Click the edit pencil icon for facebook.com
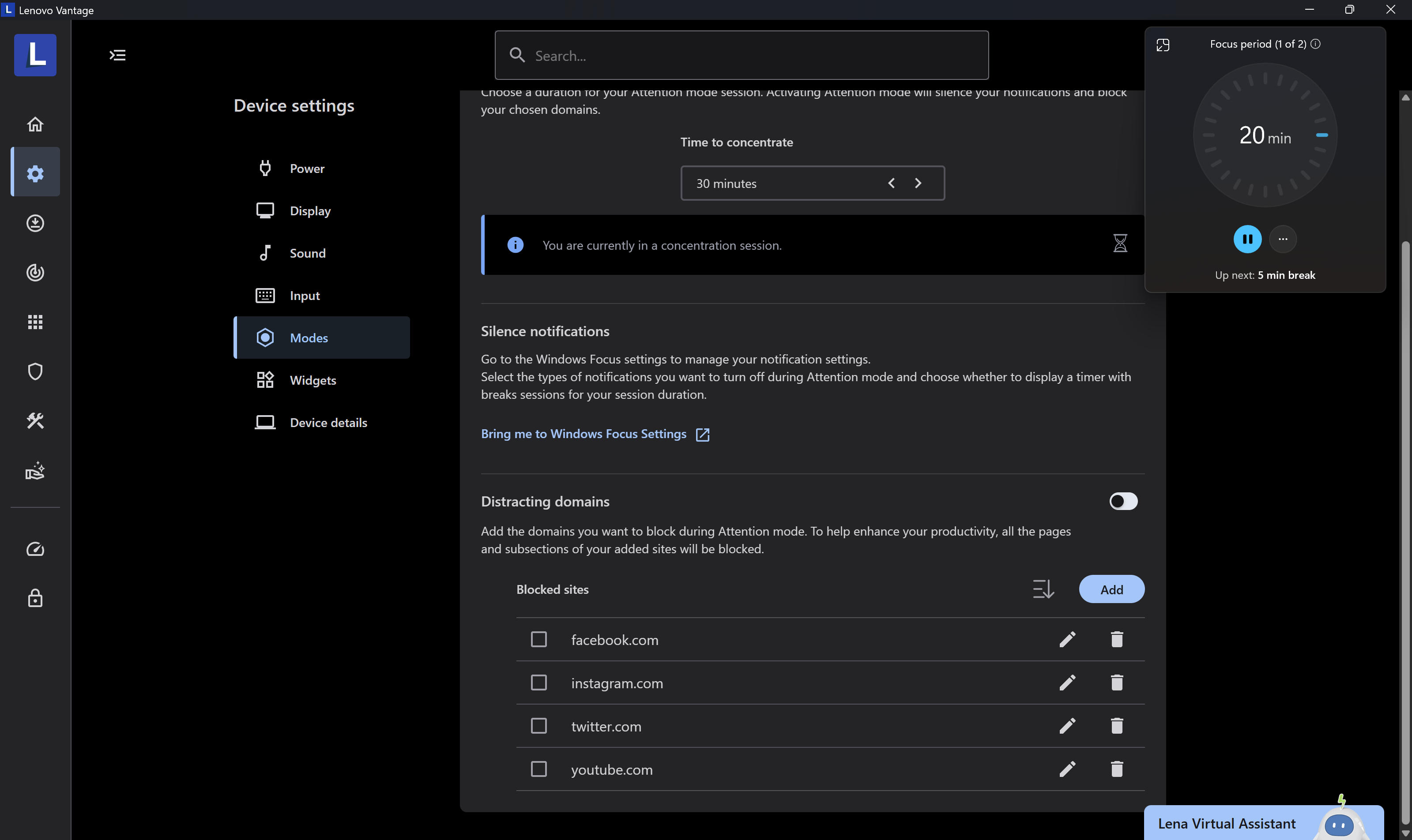The width and height of the screenshot is (1412, 840). coord(1067,640)
